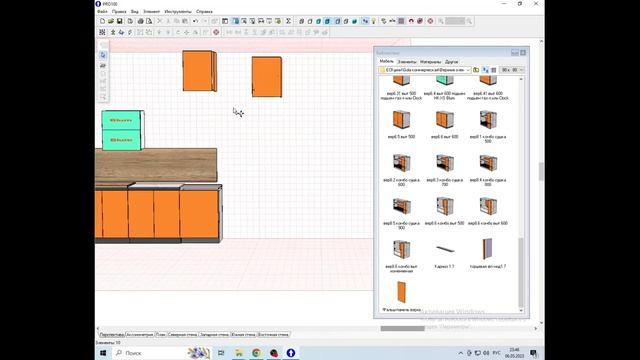
Task: Select the left orange wall cabinet in viewport
Action: 200,71
